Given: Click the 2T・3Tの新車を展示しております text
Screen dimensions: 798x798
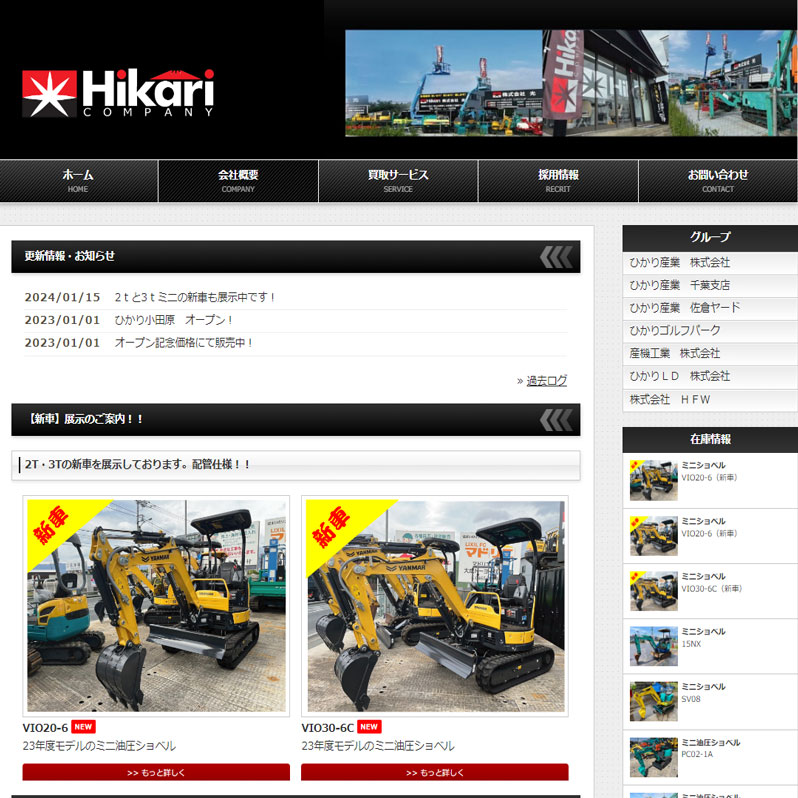Looking at the screenshot, I should pos(137,465).
